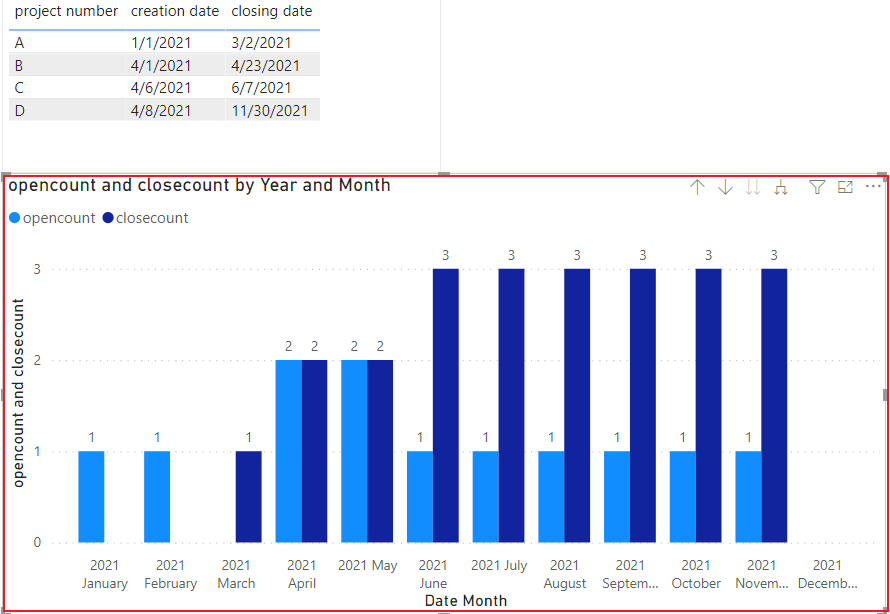The height and width of the screenshot is (614, 890).
Task: Click the chart title text
Action: click(199, 186)
